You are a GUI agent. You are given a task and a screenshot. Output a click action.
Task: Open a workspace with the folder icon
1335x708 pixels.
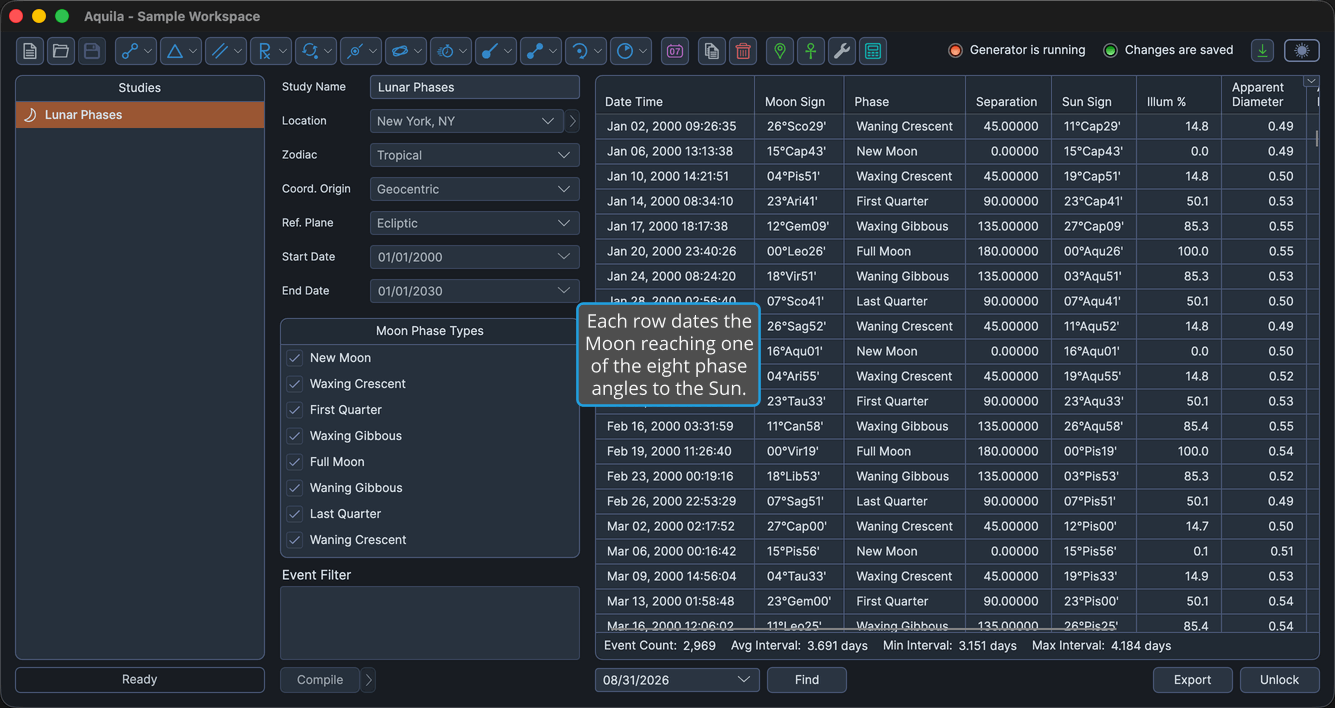[61, 51]
